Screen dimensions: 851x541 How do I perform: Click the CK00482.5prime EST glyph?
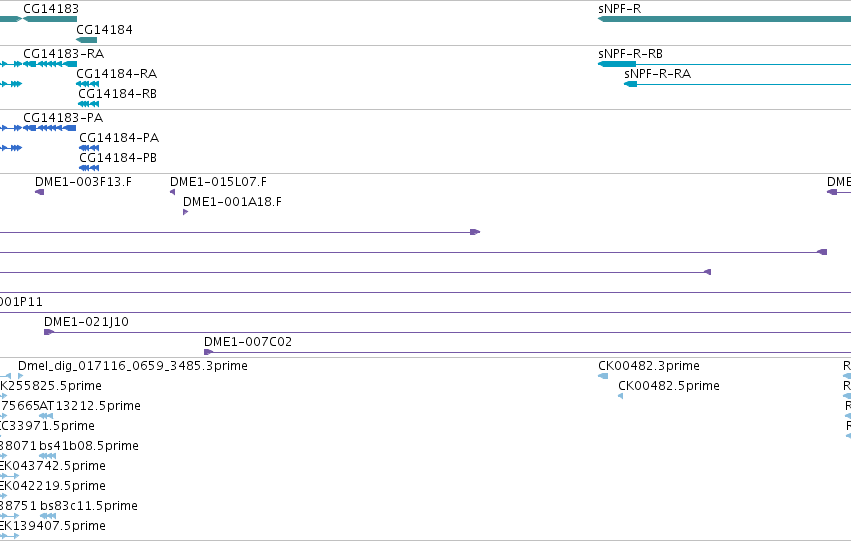click(621, 396)
